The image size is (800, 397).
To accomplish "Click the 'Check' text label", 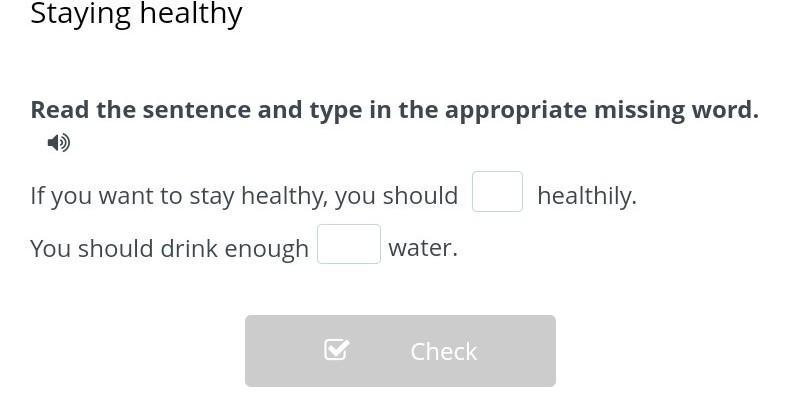I will click(x=443, y=352).
